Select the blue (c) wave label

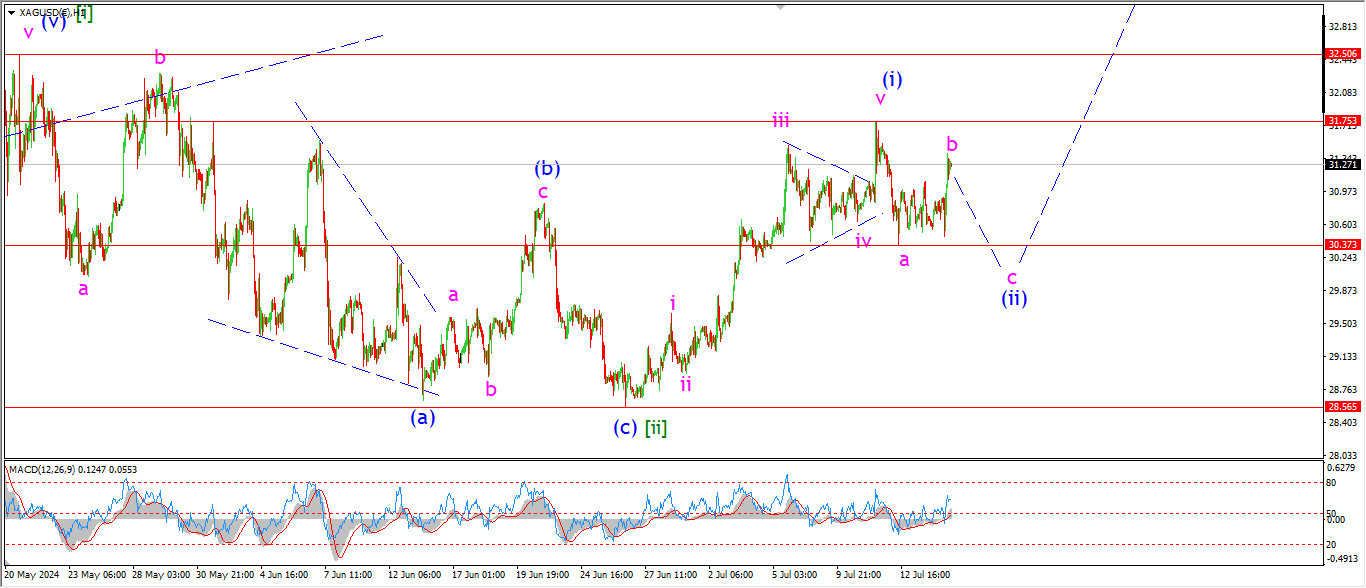click(625, 427)
